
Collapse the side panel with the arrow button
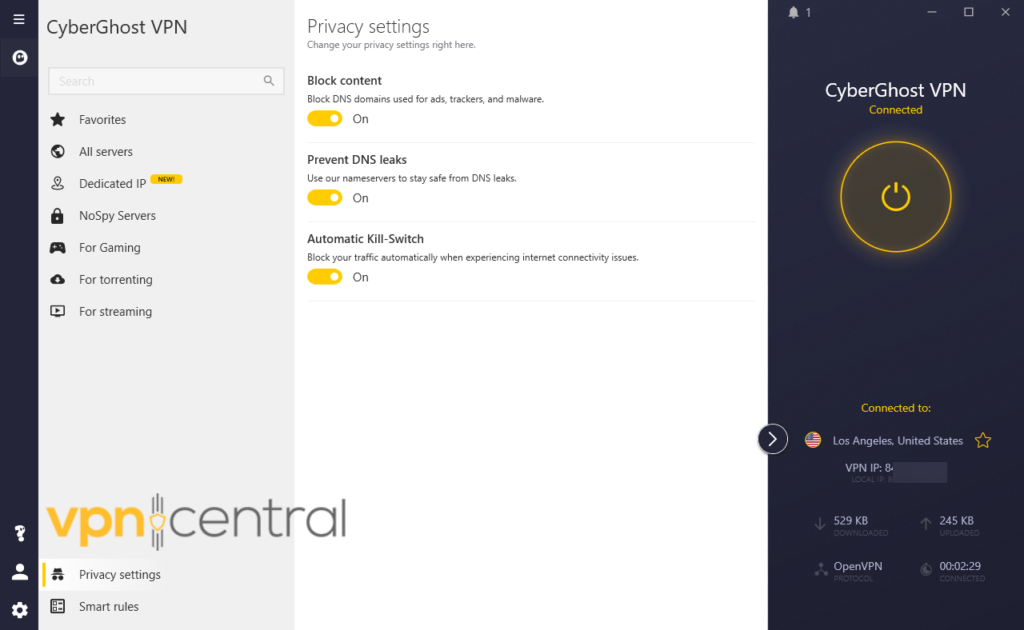[x=772, y=439]
